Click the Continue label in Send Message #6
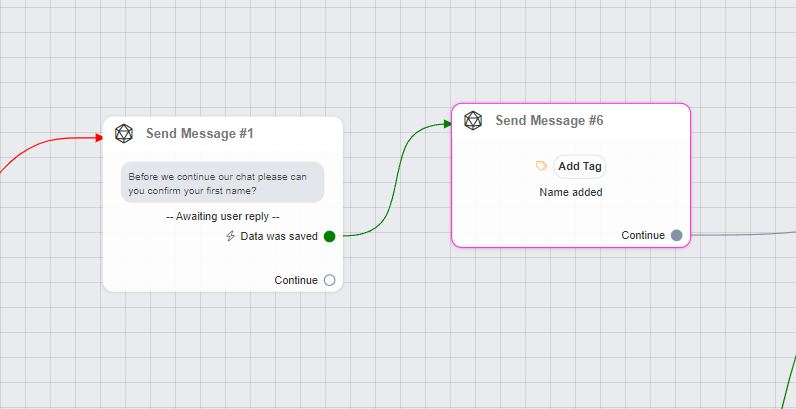This screenshot has width=796, height=409. (x=643, y=235)
